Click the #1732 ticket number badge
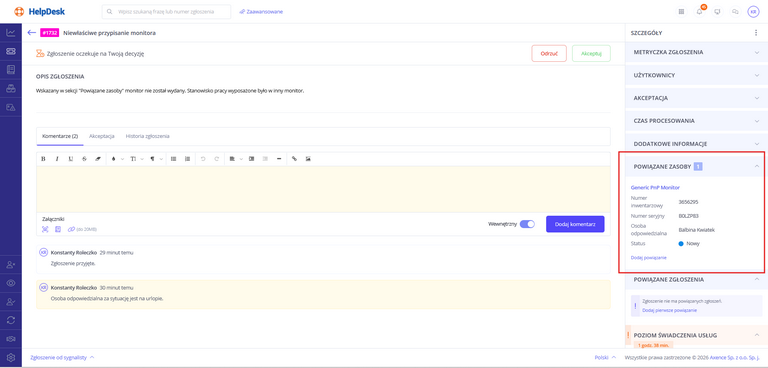 (x=49, y=33)
